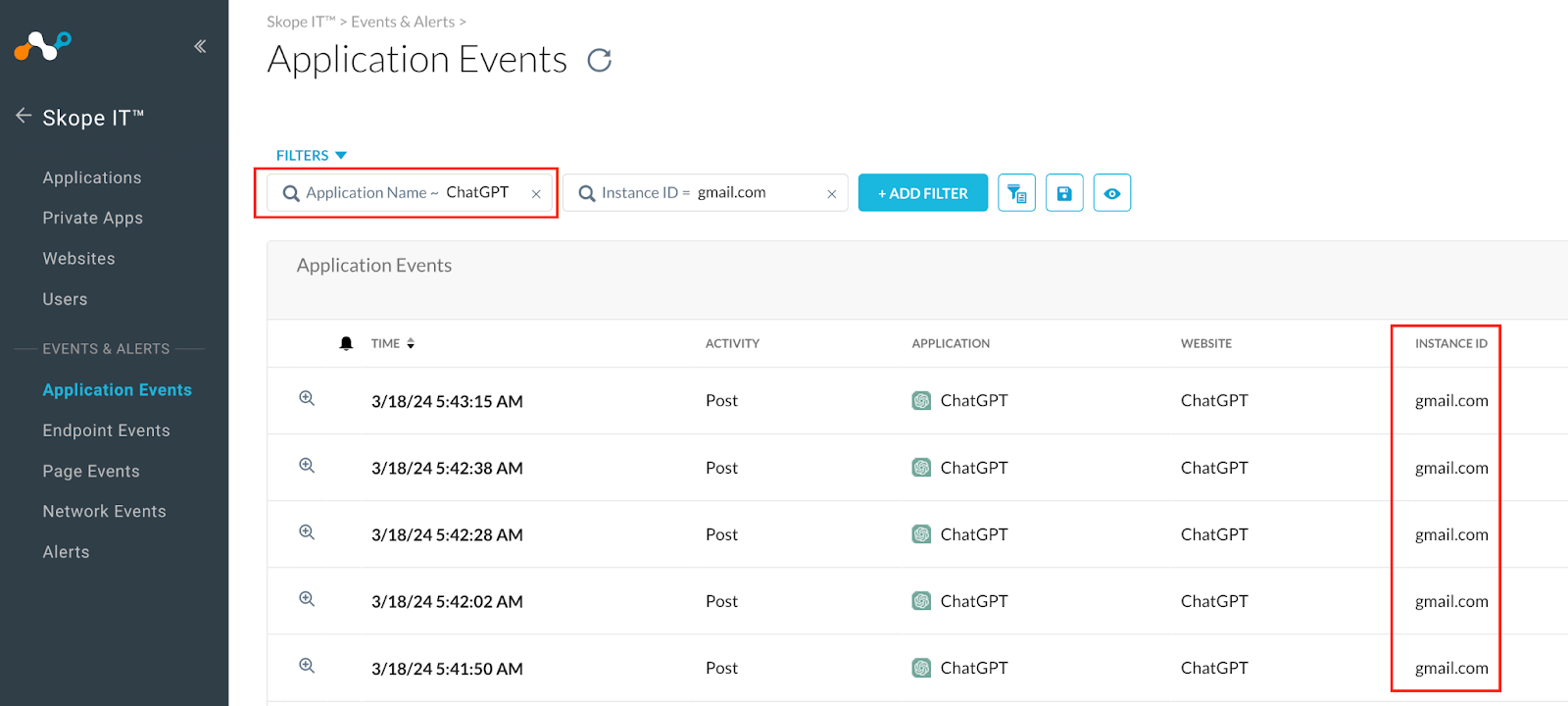Open Alerts in the sidebar
This screenshot has height=706, width=1568.
[66, 552]
